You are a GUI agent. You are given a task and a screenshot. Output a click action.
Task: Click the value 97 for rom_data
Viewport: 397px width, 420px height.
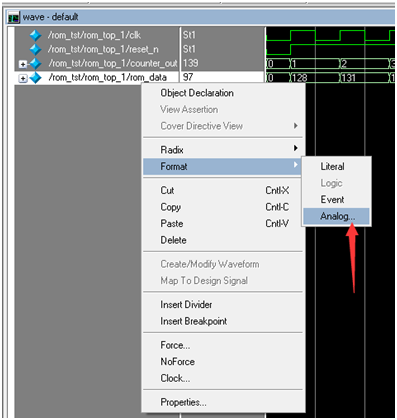click(188, 77)
